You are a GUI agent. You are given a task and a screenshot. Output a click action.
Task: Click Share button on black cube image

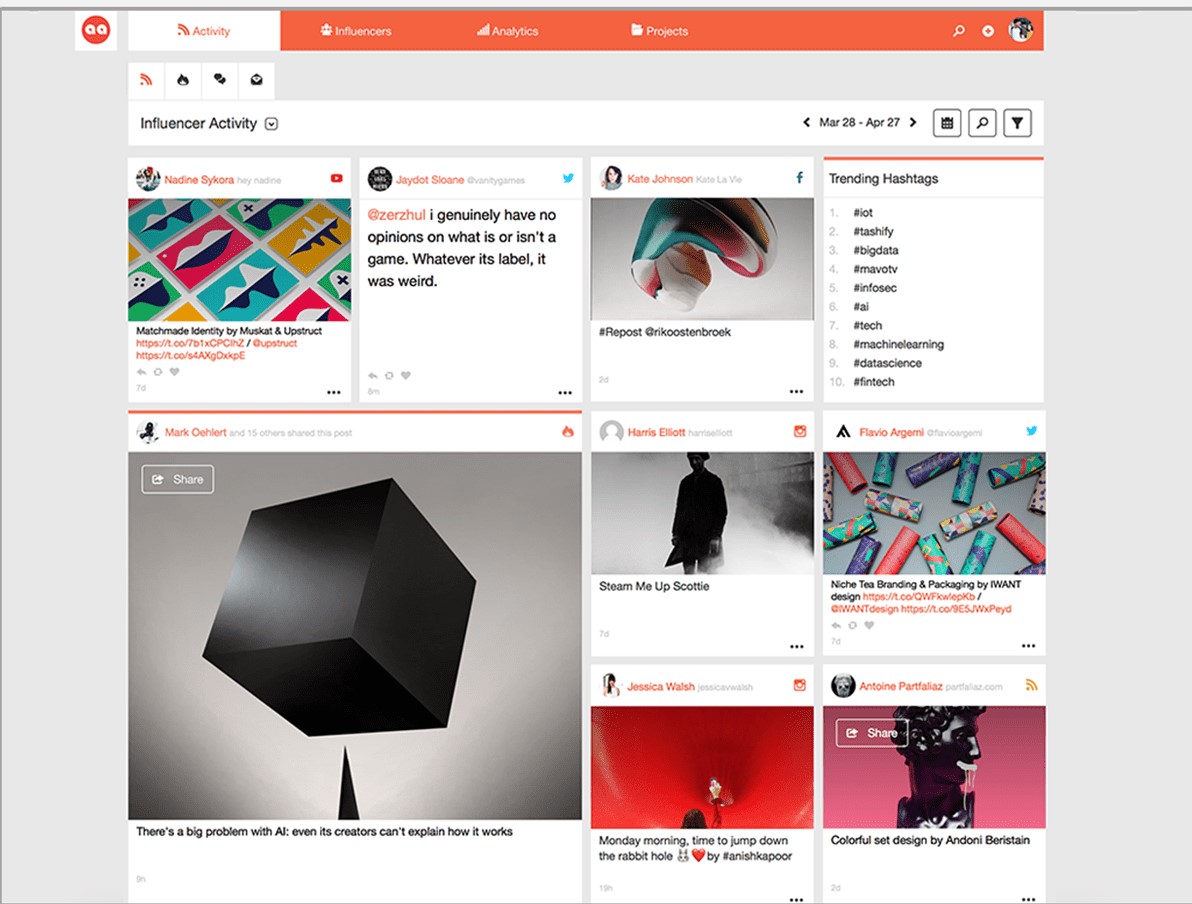pyautogui.click(x=178, y=479)
